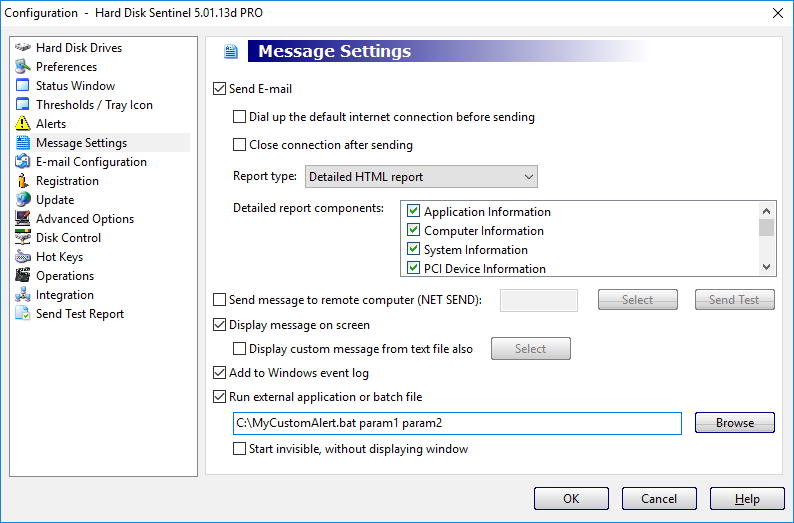Select the Hot Keys entry
The height and width of the screenshot is (523, 794).
(59, 257)
